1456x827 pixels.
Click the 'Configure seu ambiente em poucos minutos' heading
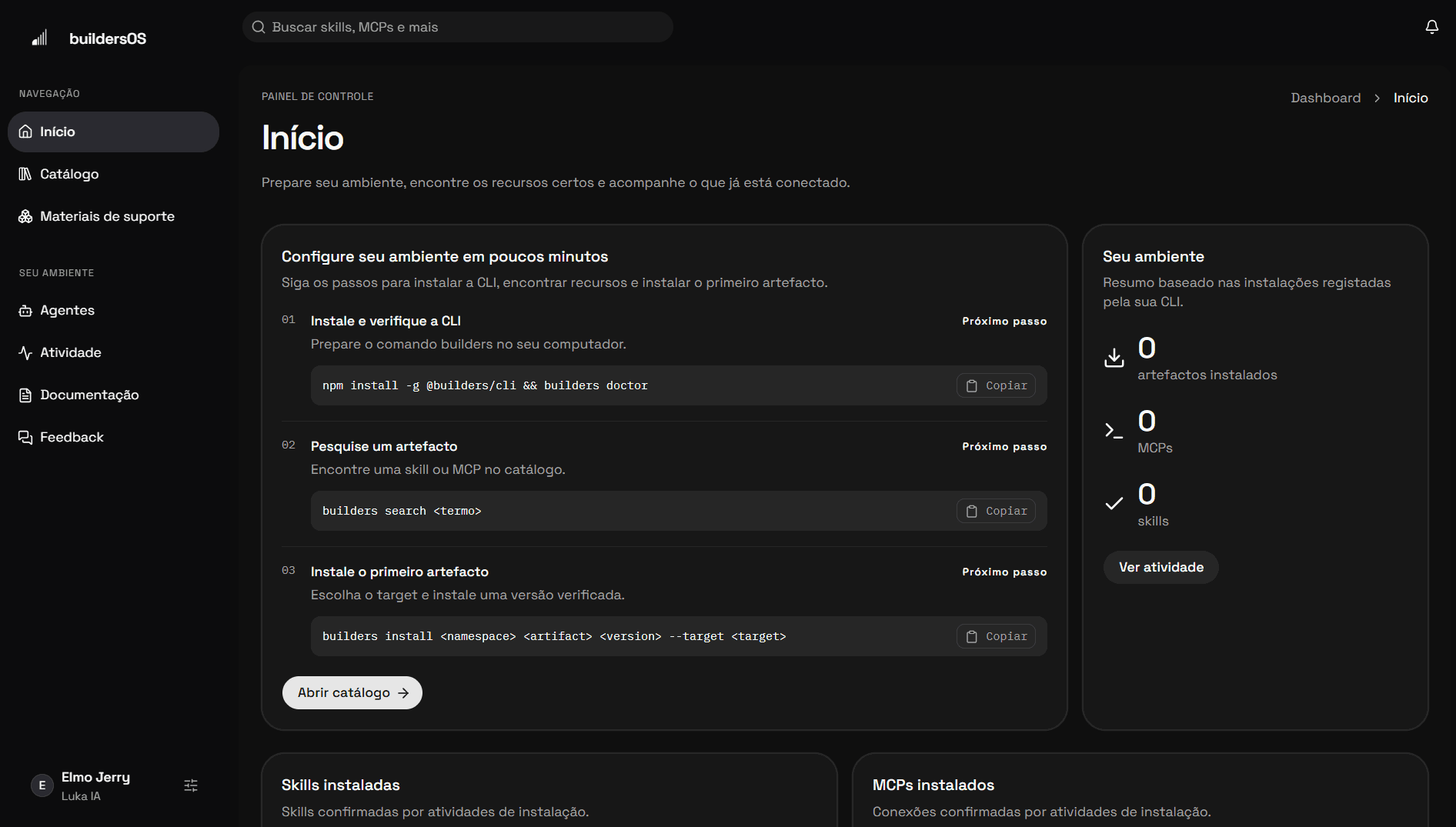pos(445,256)
